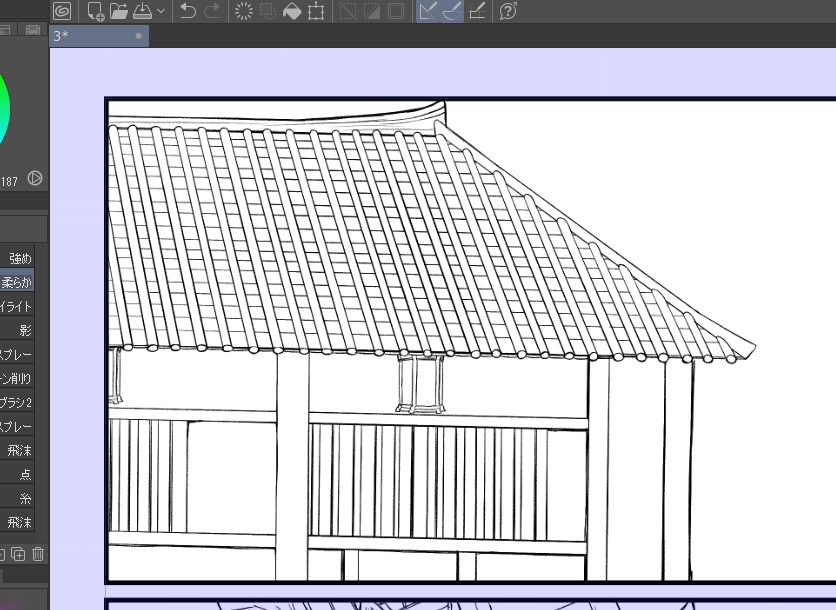Viewport: 836px width, 610px height.
Task: Open a file with the folder icon
Action: coord(119,11)
